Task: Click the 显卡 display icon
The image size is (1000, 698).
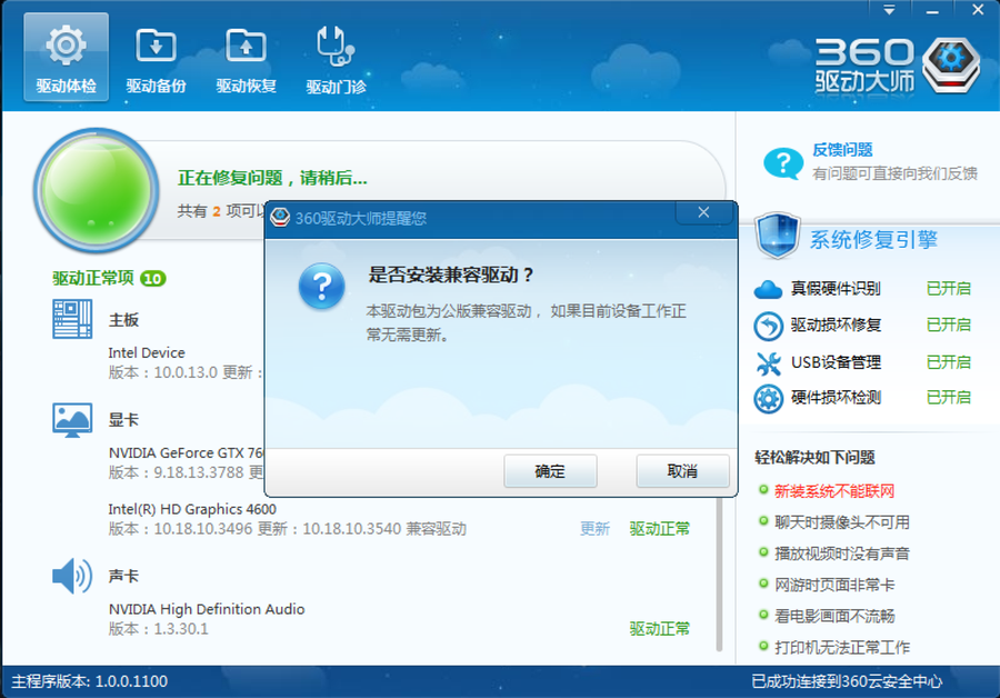Action: (x=72, y=420)
